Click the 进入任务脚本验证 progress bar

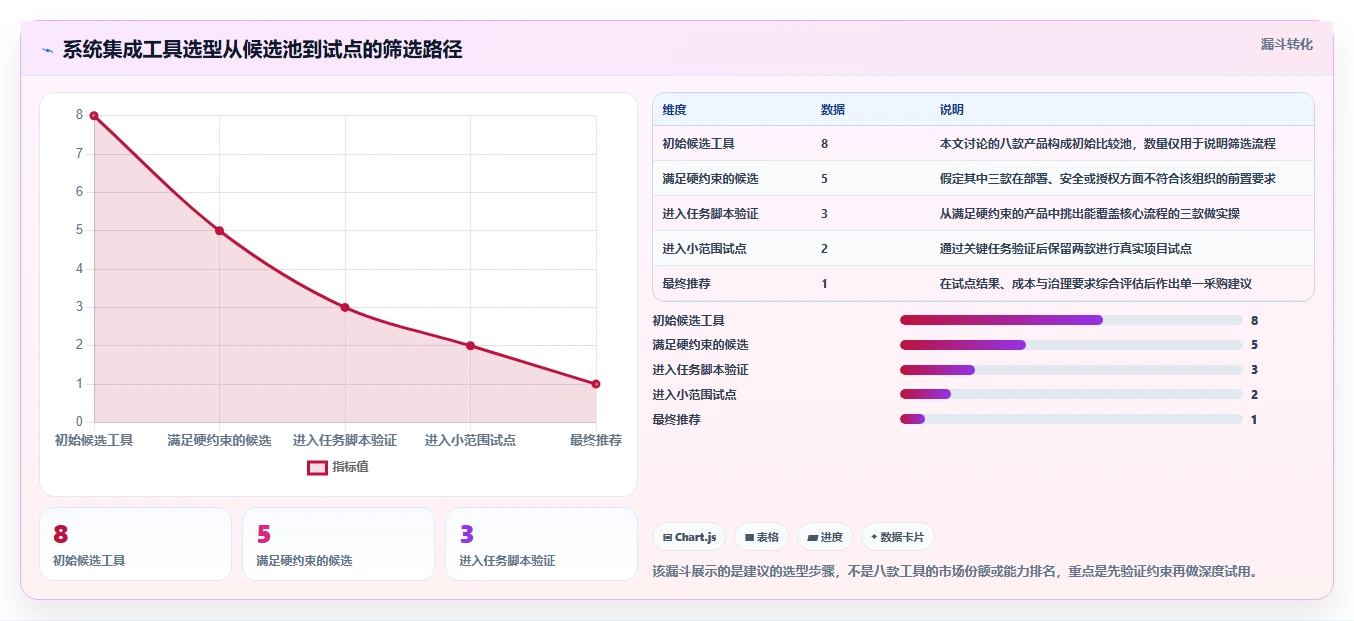[1071, 370]
